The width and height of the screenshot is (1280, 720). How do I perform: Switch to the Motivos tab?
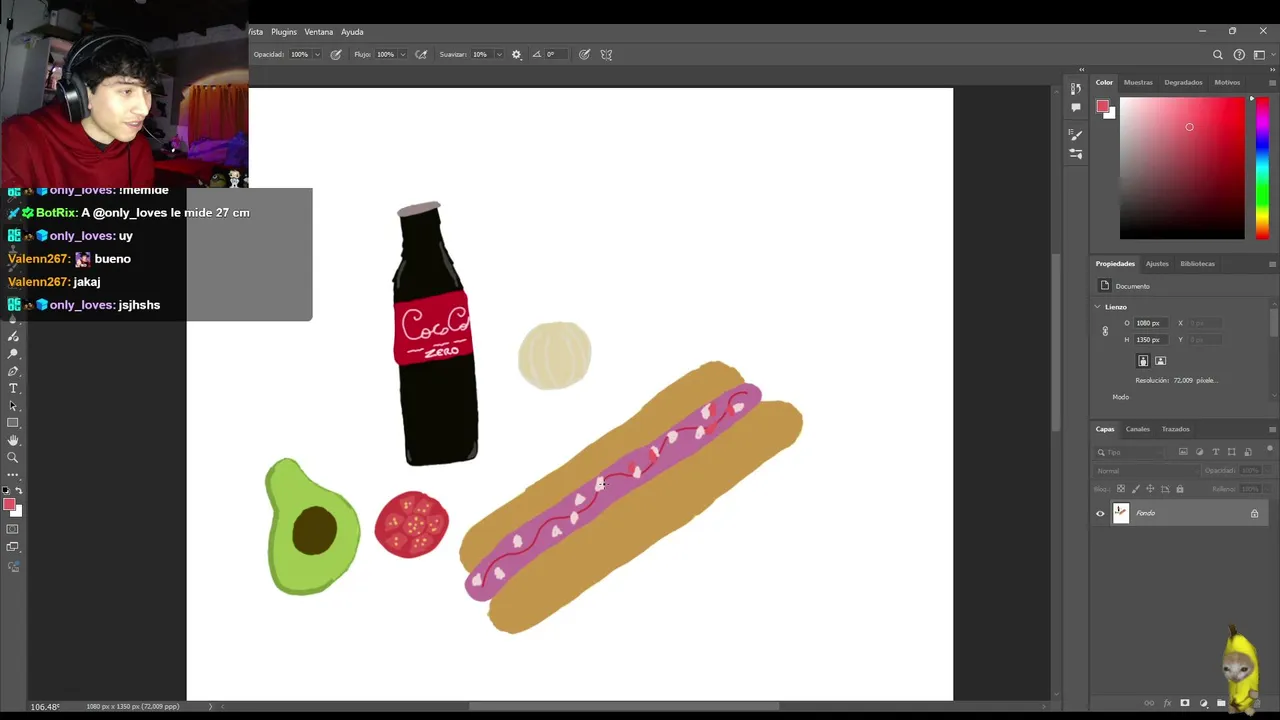tap(1227, 82)
